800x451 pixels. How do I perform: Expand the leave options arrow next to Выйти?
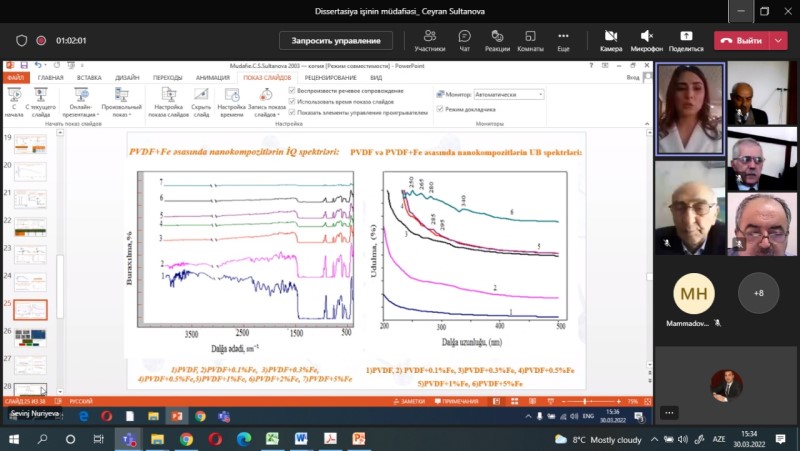(x=778, y=40)
